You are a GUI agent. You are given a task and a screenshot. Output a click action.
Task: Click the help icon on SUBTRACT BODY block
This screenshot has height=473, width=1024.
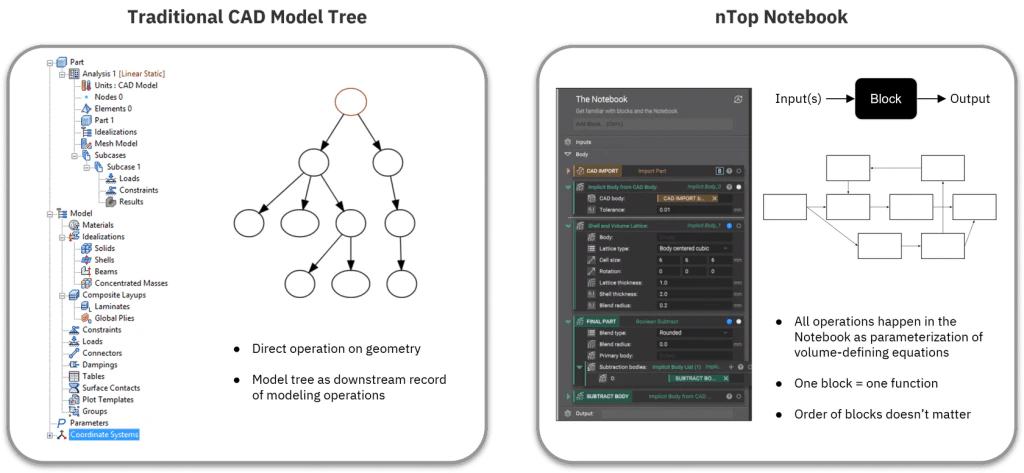point(729,397)
